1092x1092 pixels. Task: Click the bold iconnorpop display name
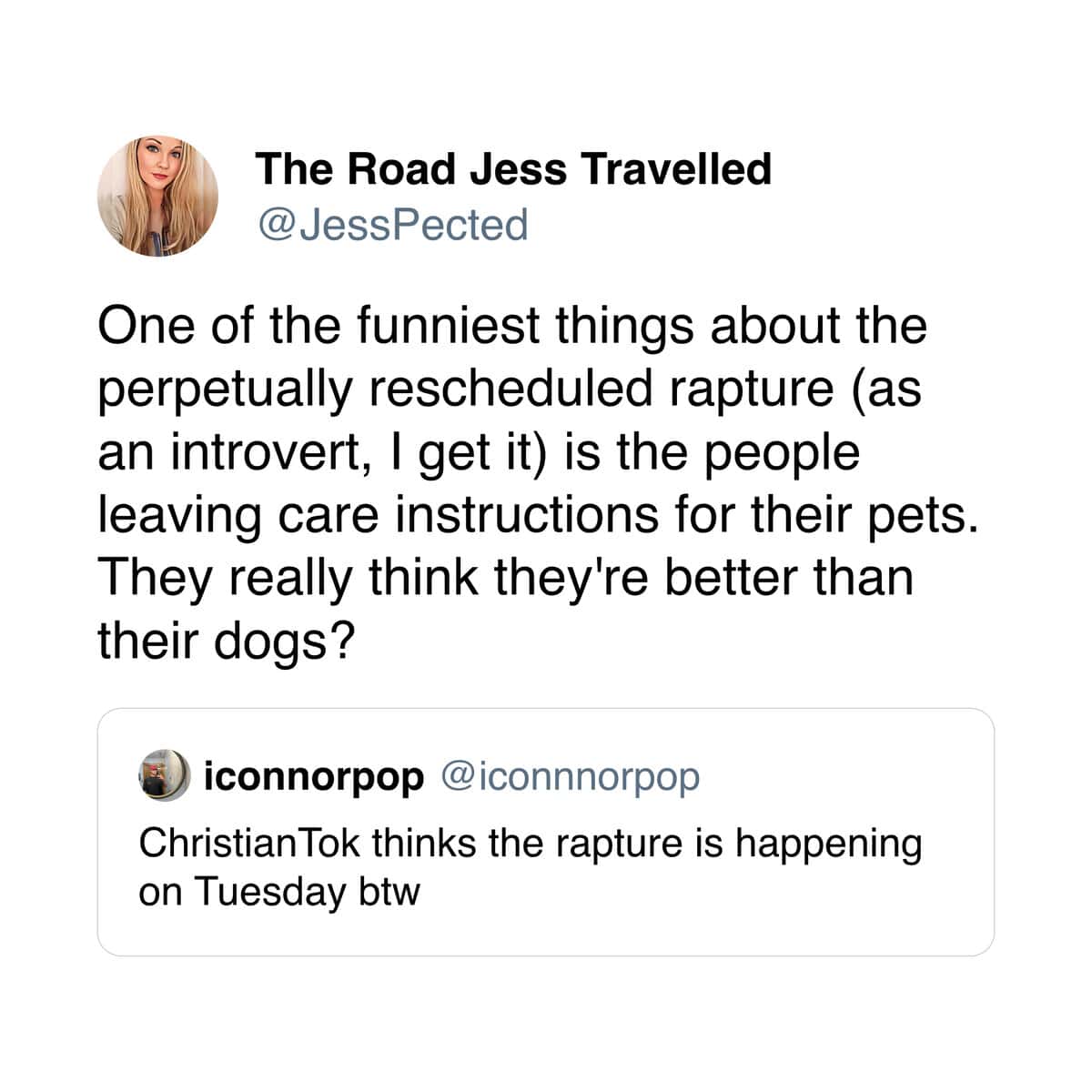315,777
